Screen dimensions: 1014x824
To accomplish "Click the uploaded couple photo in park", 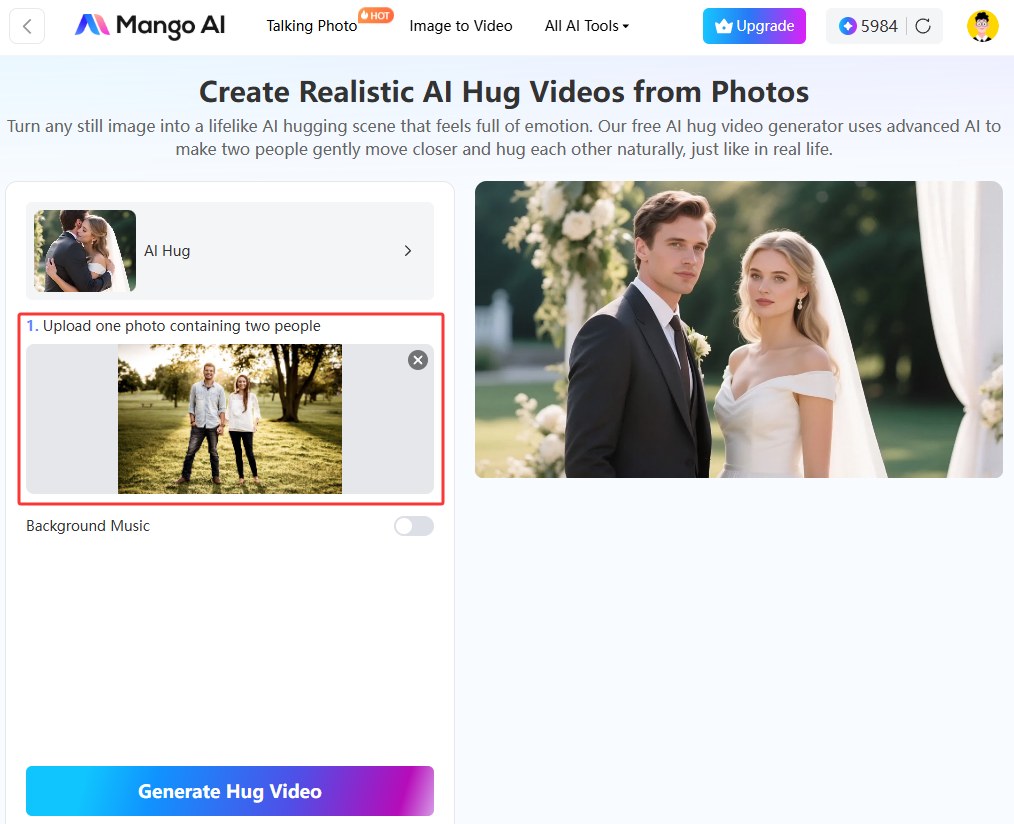I will coord(230,419).
